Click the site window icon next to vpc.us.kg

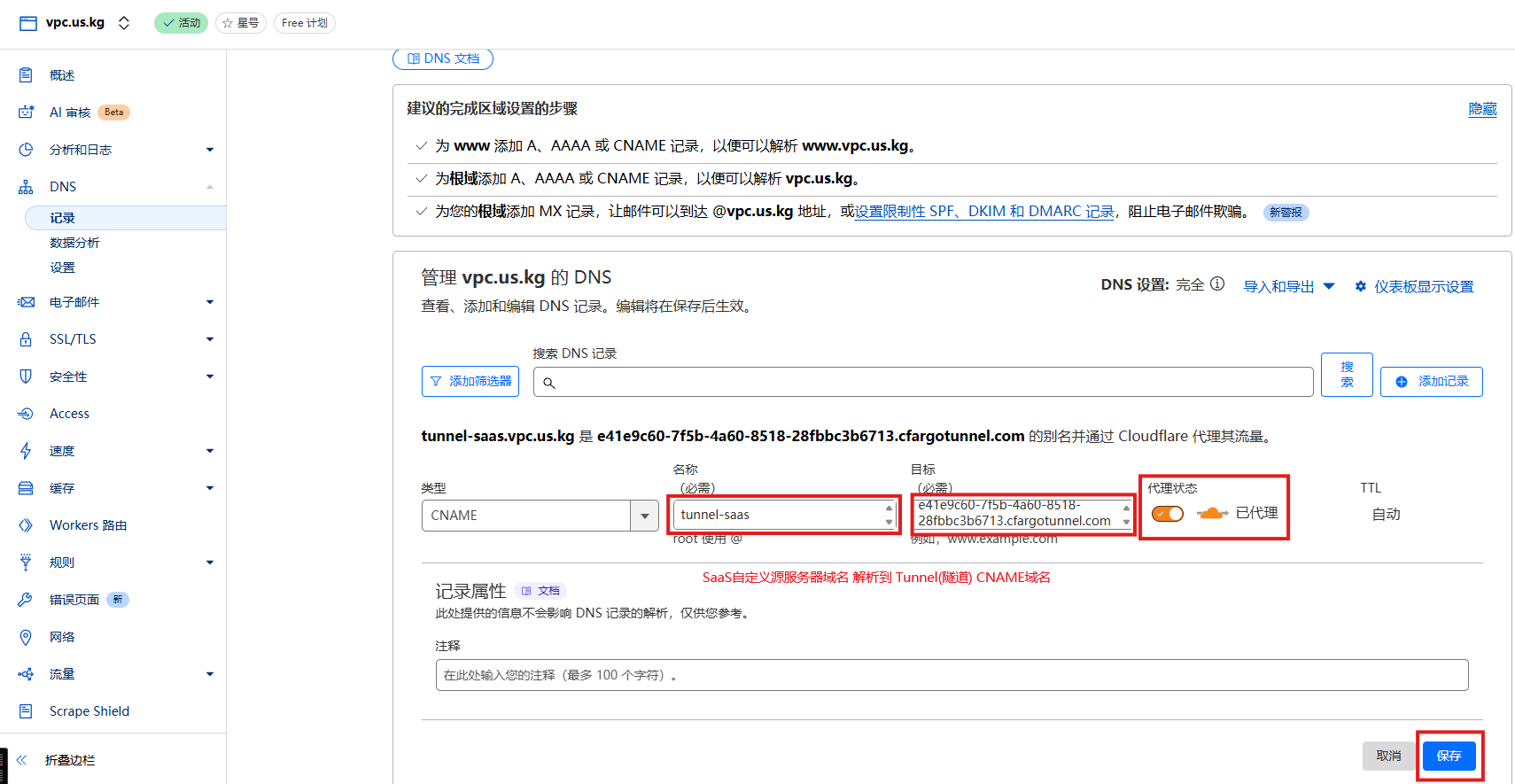click(28, 23)
